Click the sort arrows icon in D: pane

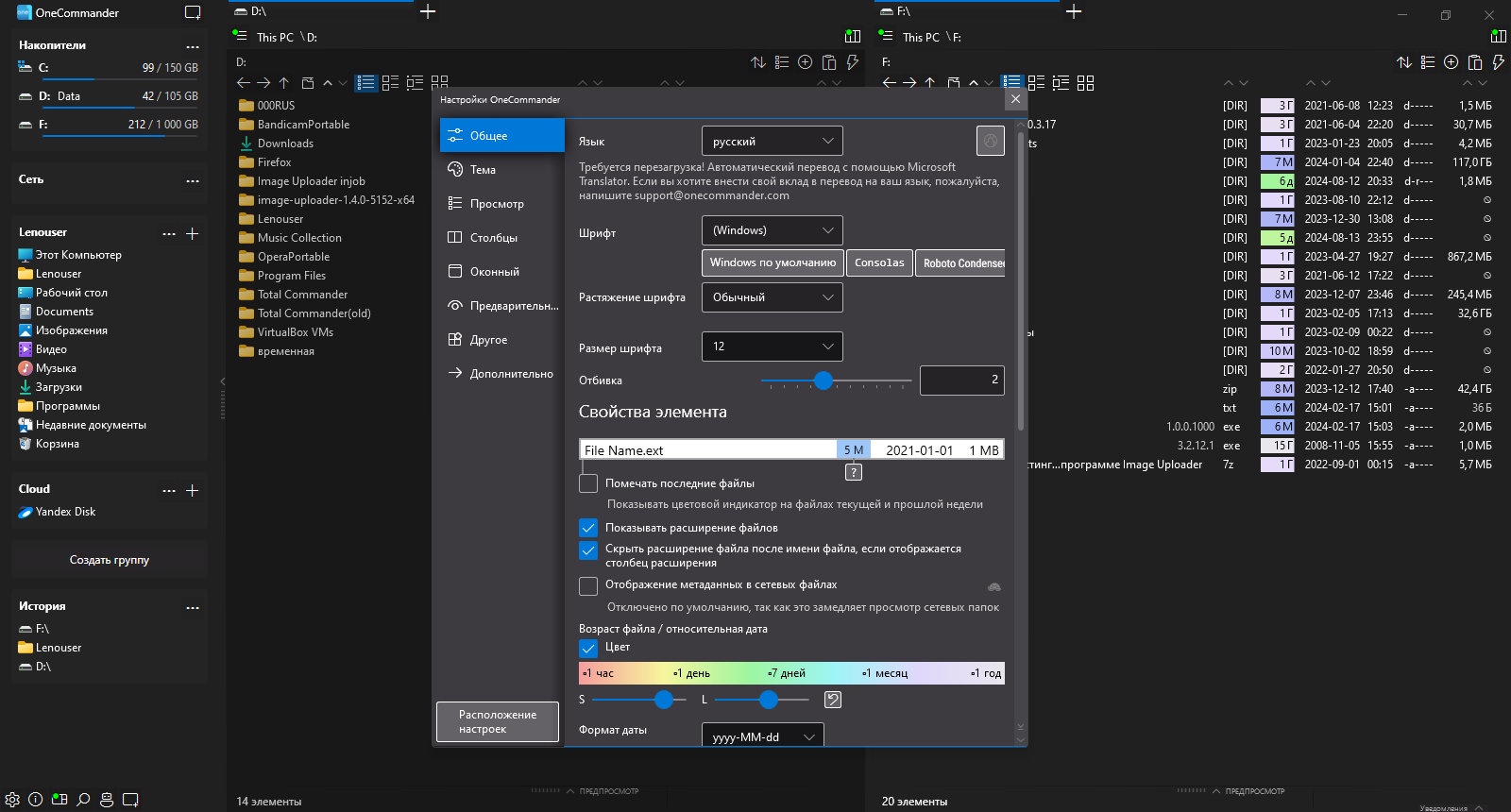pyautogui.click(x=758, y=62)
